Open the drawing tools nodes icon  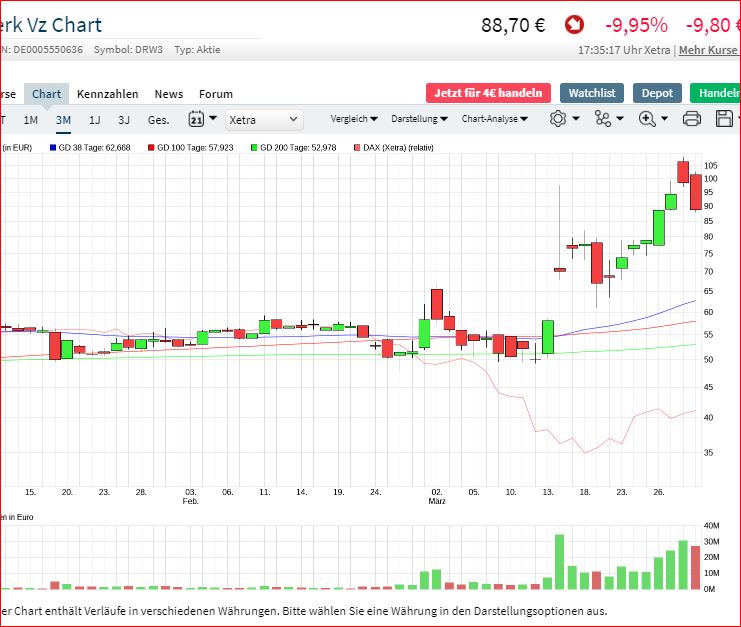pyautogui.click(x=602, y=119)
